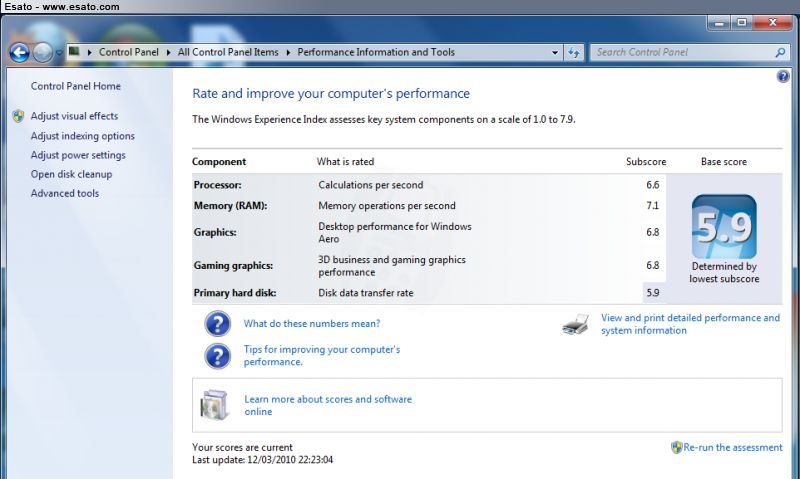Re-run the assessment
This screenshot has height=479, width=800.
(x=733, y=447)
